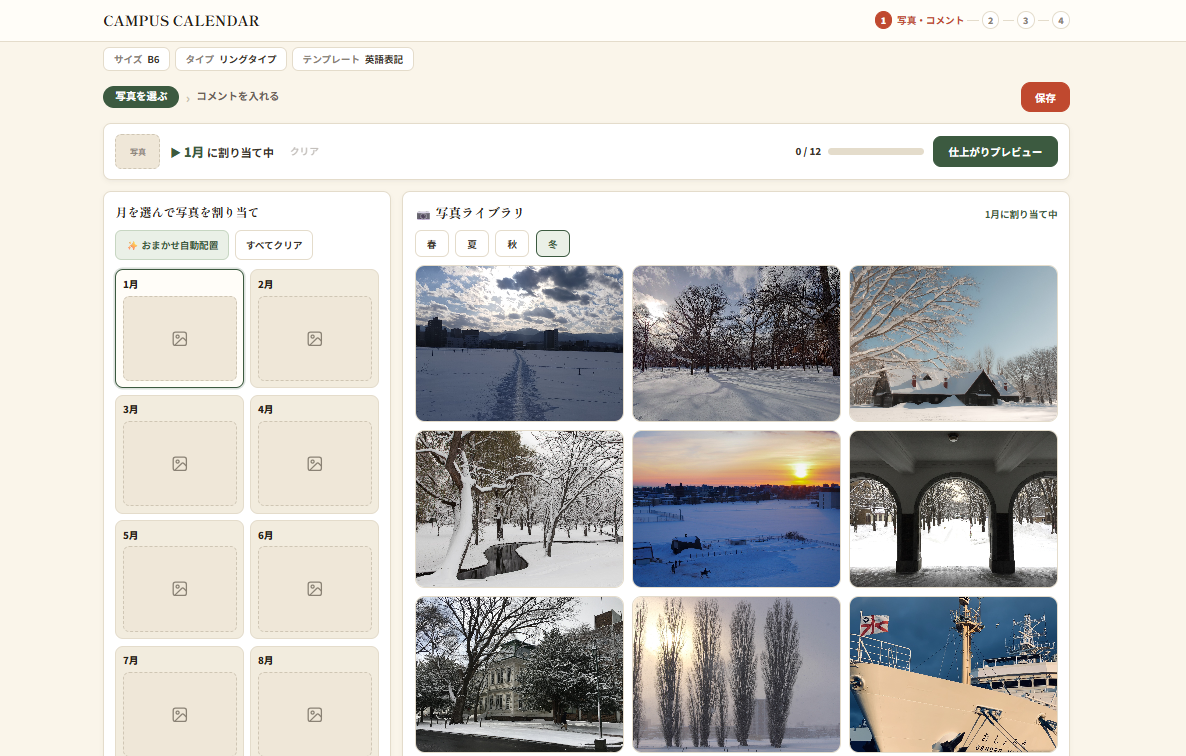Click the image placeholder icon in 6月 slot
This screenshot has width=1186, height=756.
point(315,589)
